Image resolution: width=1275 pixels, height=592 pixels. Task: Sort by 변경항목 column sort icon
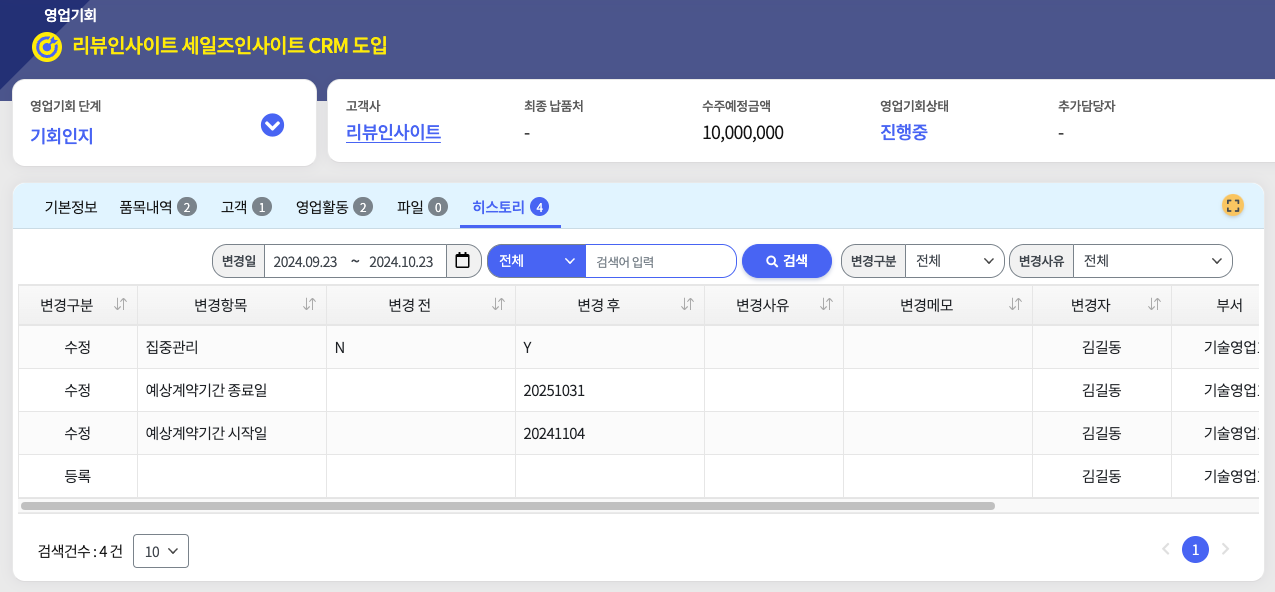point(309,305)
